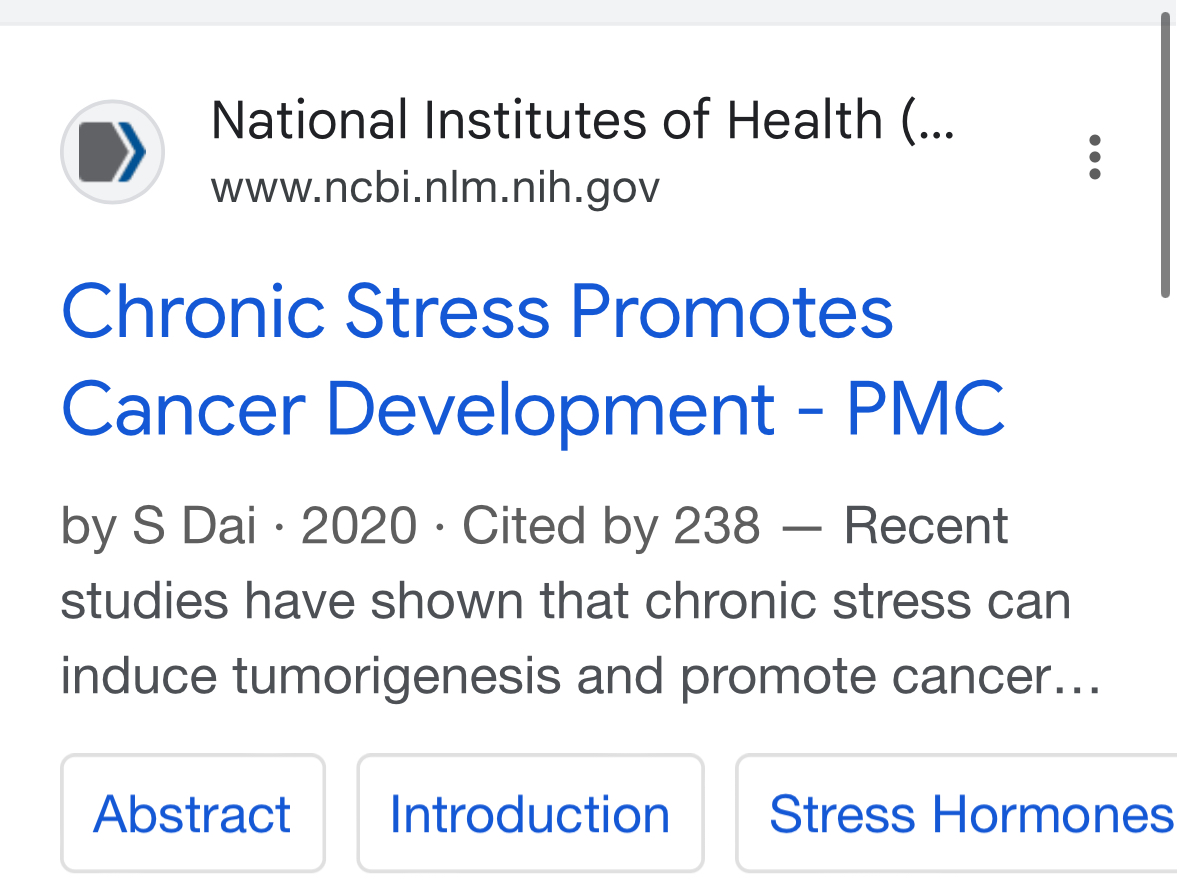
Task: Jump to the Abstract section chip
Action: (x=192, y=813)
